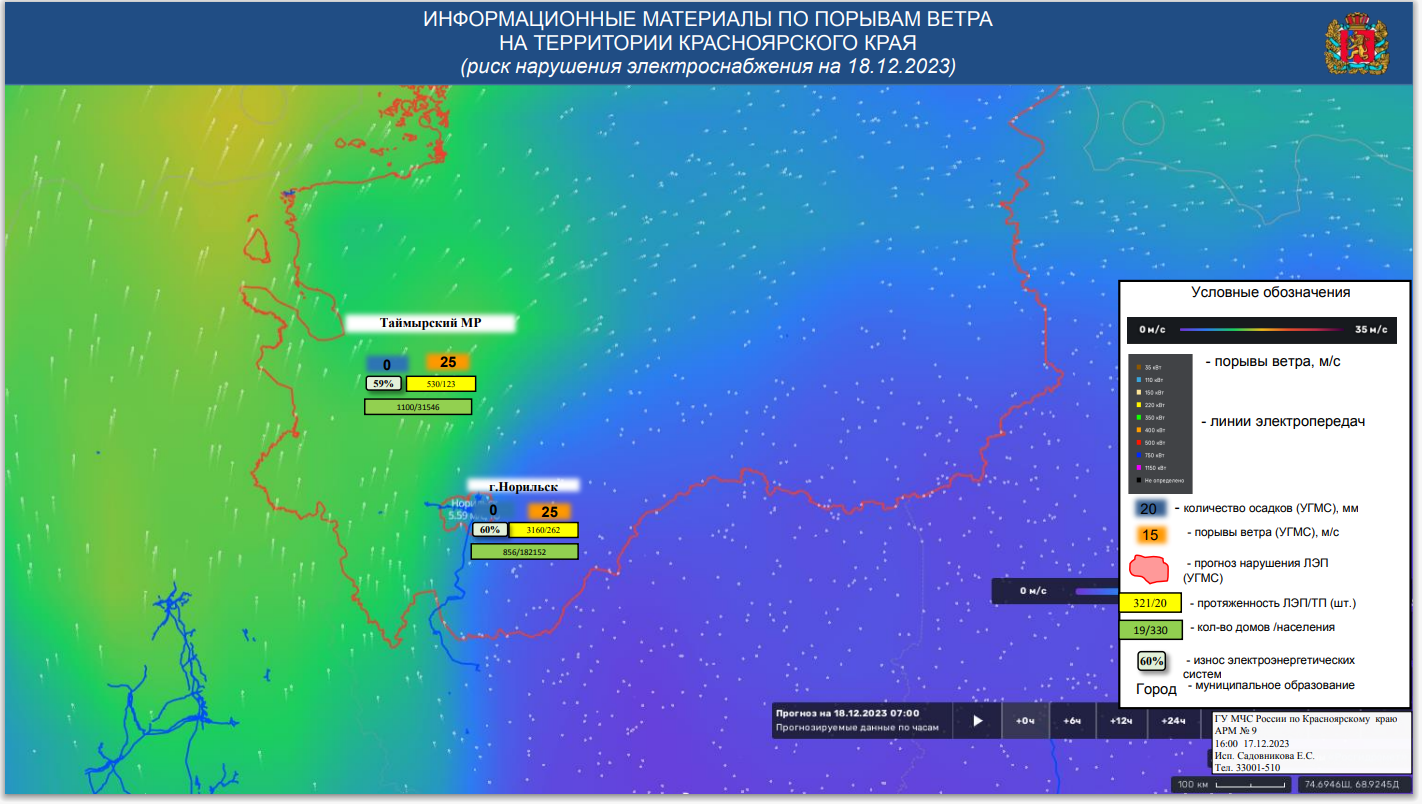The image size is (1422, 804).
Task: Click the 'Тел. 33001-510' phone line
Action: pyautogui.click(x=1247, y=768)
